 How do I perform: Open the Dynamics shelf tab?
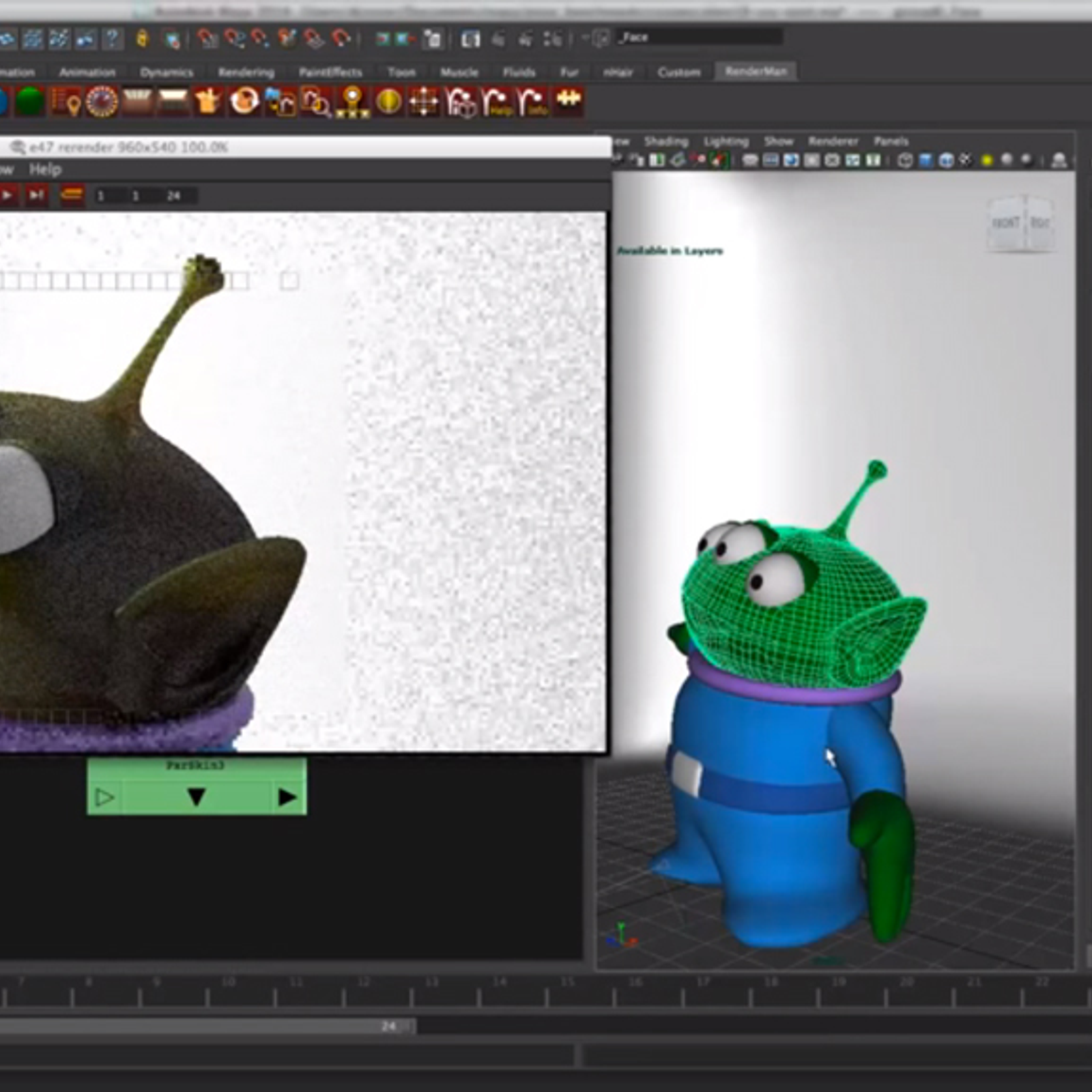coord(167,72)
